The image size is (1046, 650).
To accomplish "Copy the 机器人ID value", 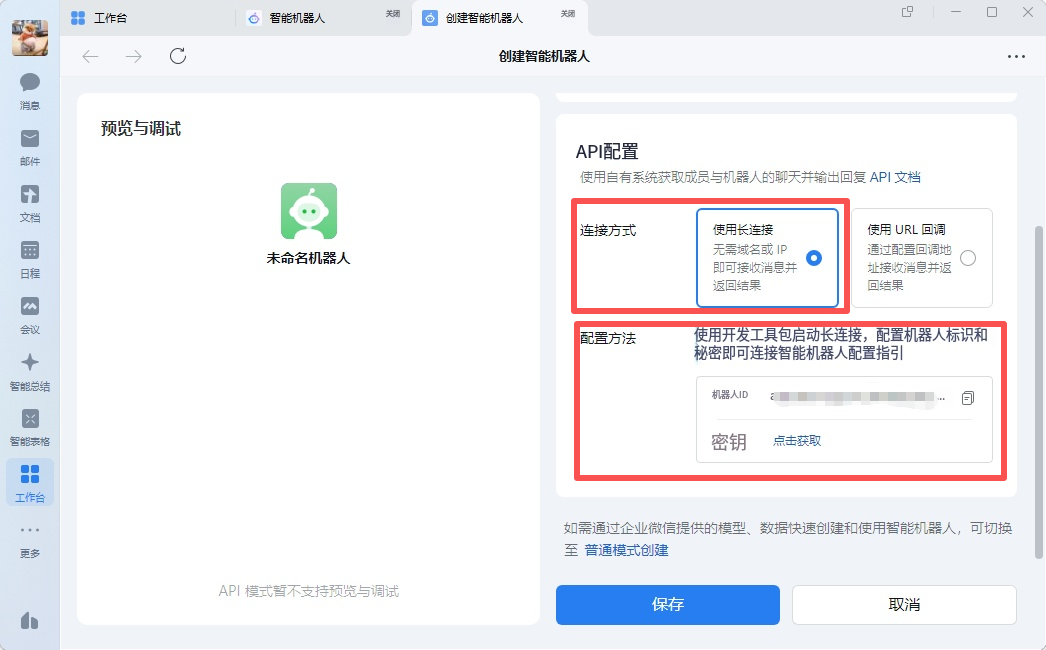I will pyautogui.click(x=967, y=398).
